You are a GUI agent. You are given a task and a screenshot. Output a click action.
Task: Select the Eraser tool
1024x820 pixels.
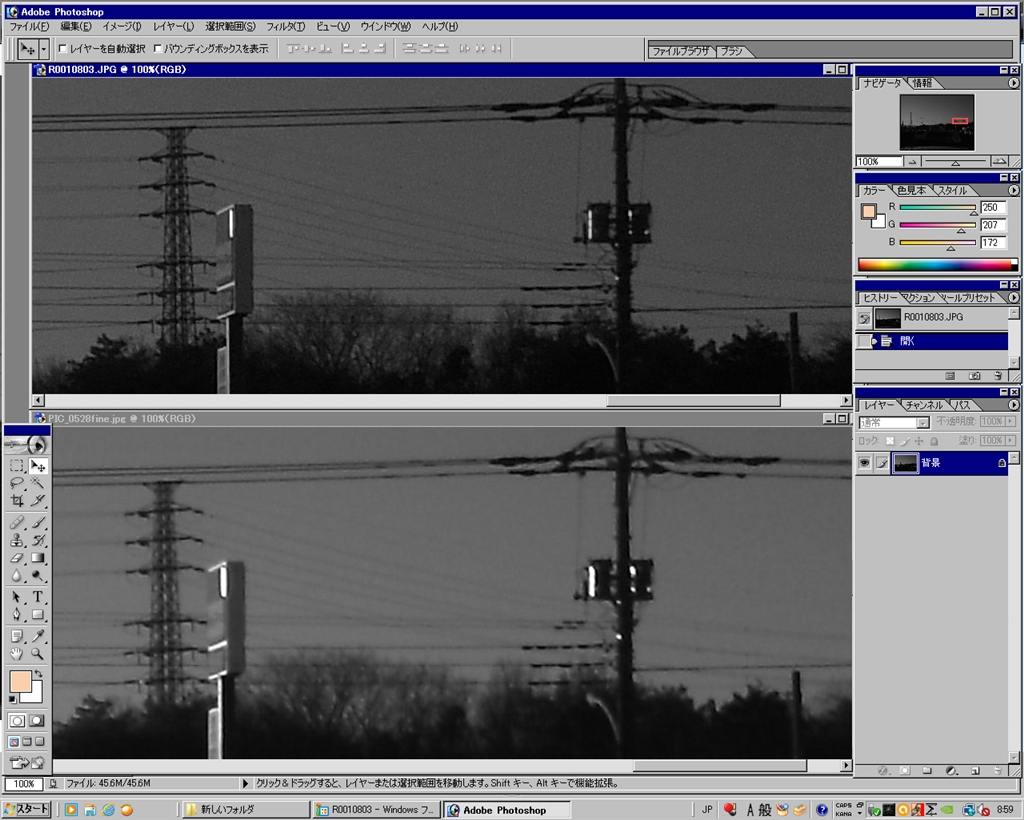[x=17, y=558]
